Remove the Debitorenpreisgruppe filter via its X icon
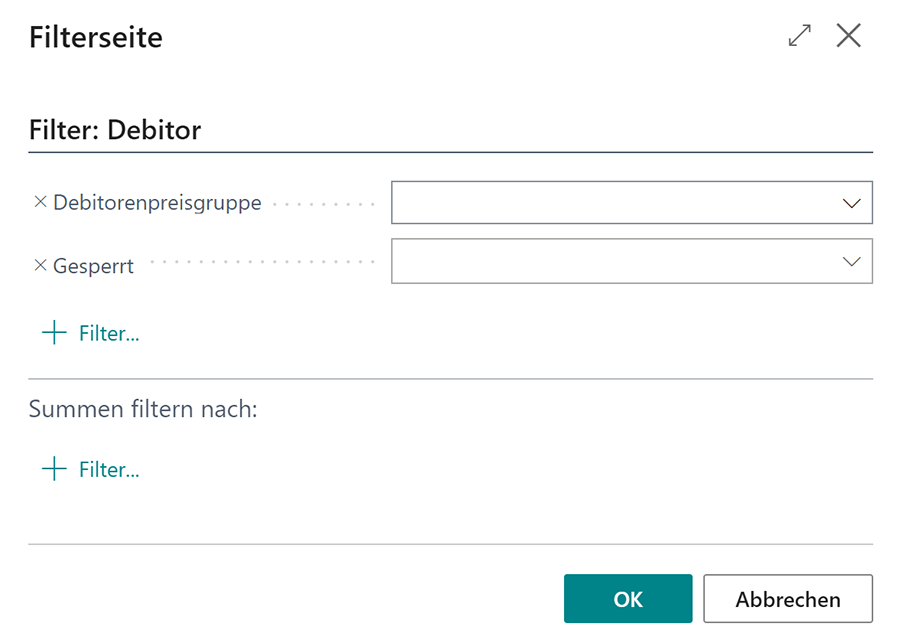This screenshot has height=643, width=900. click(x=38, y=202)
